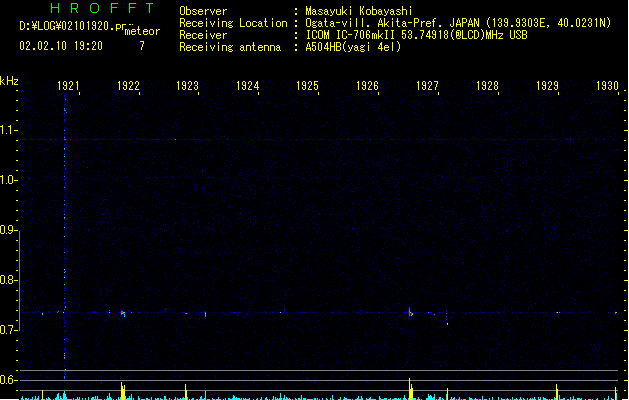Click the 1921 time axis marker
This screenshot has height=400, width=629.
[x=68, y=86]
